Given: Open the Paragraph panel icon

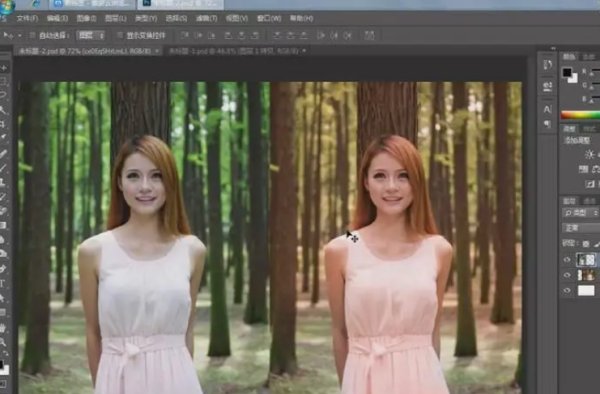Looking at the screenshot, I should [x=548, y=124].
